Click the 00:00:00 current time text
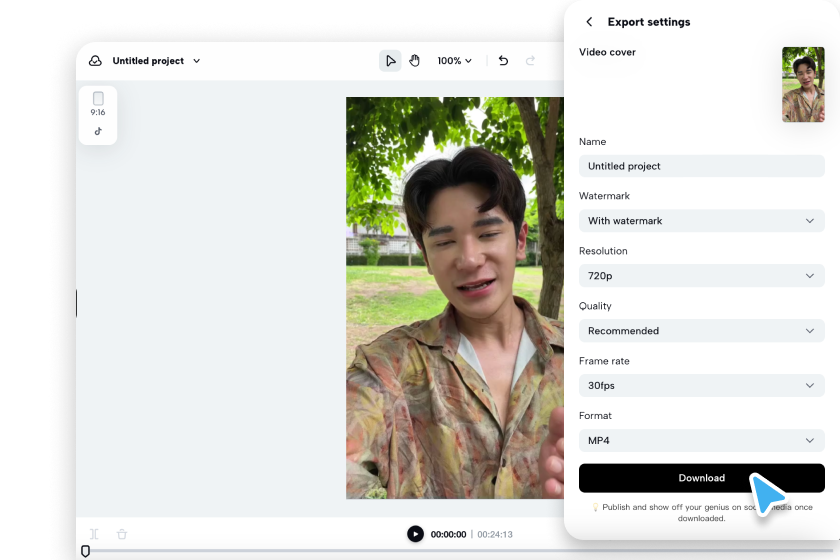Image resolution: width=840 pixels, height=560 pixels. coord(448,534)
